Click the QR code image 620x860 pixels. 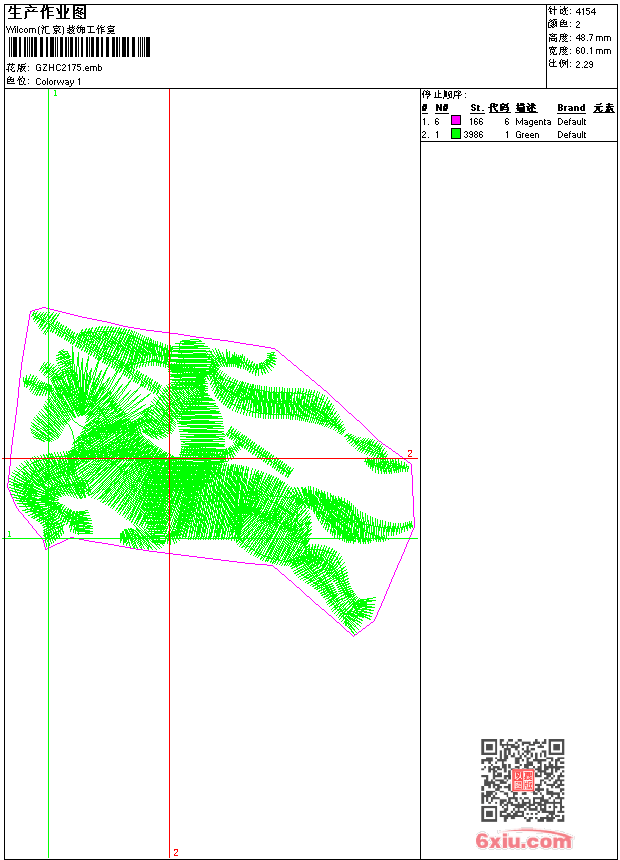tap(522, 780)
